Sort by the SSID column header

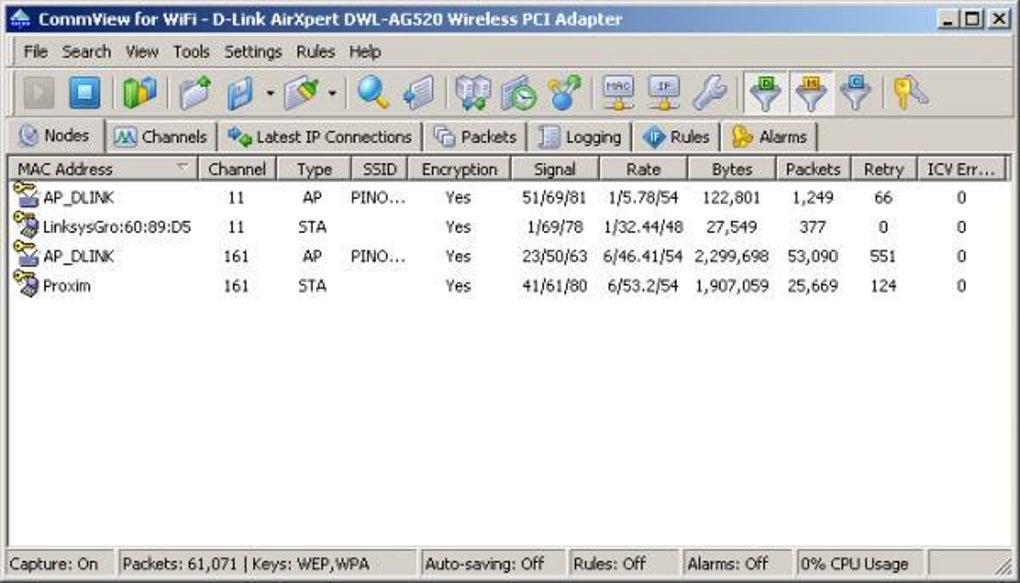click(x=379, y=169)
